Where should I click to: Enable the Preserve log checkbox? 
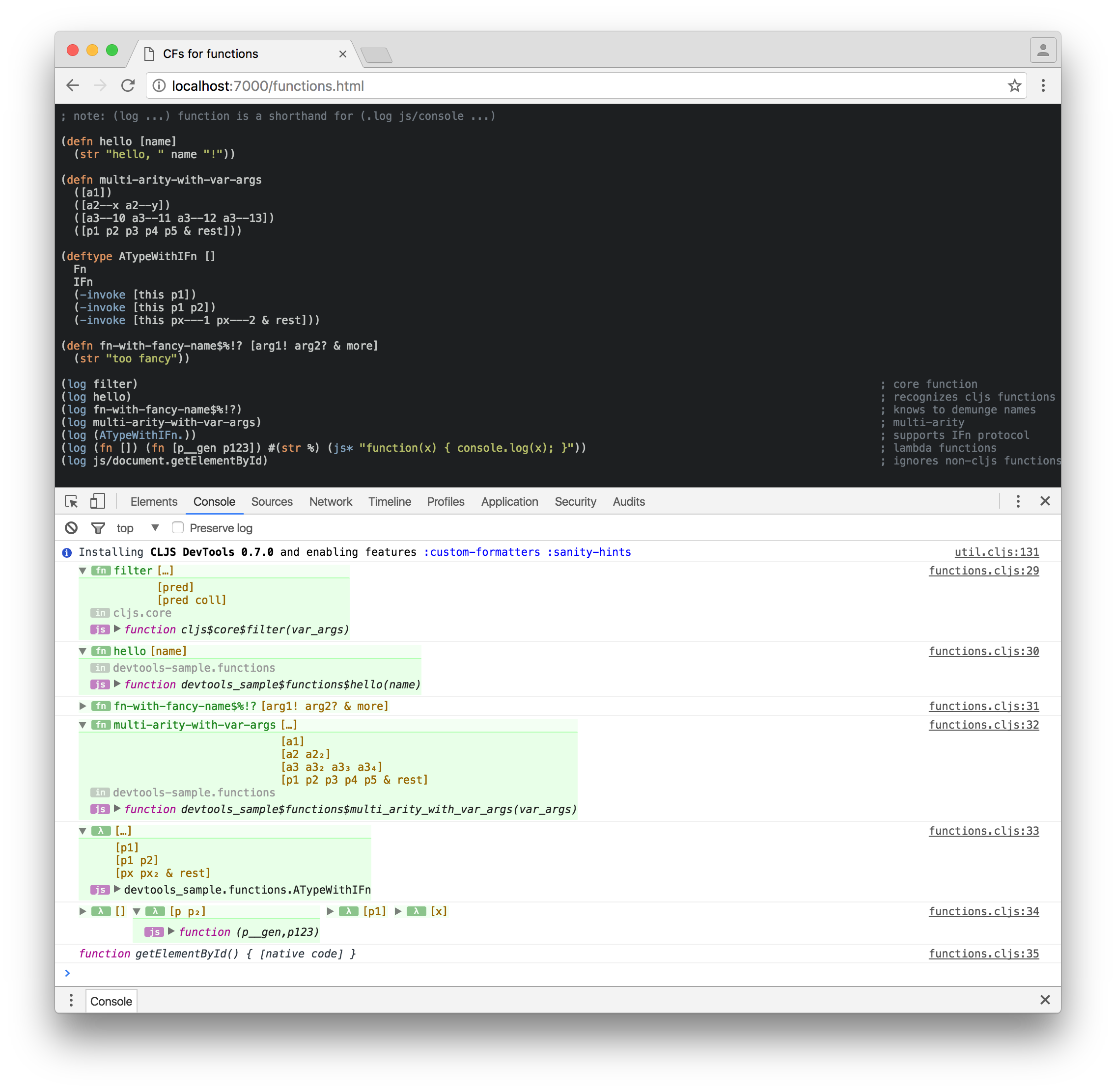(177, 527)
